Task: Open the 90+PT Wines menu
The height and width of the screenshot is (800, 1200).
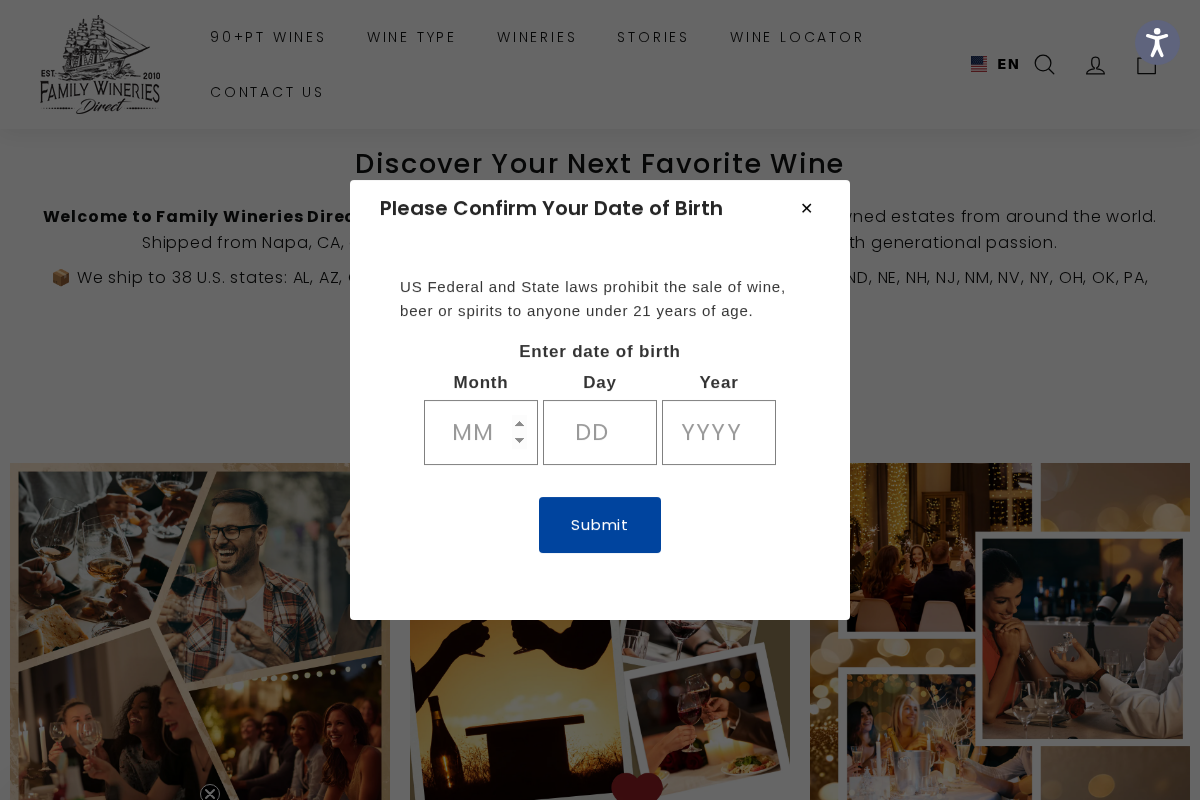Action: [268, 37]
